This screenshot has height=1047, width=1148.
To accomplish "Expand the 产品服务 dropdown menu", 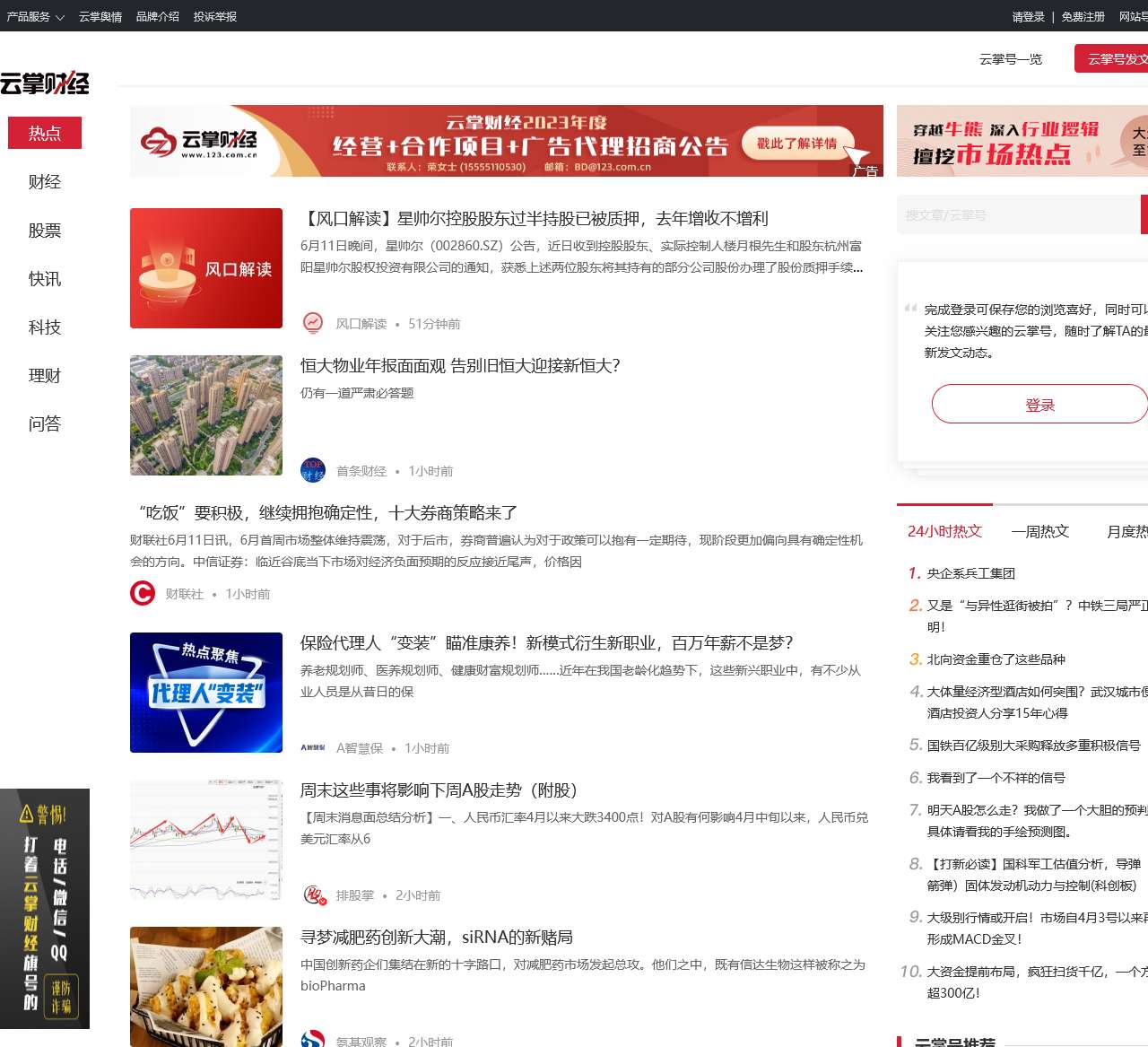I will tap(35, 16).
